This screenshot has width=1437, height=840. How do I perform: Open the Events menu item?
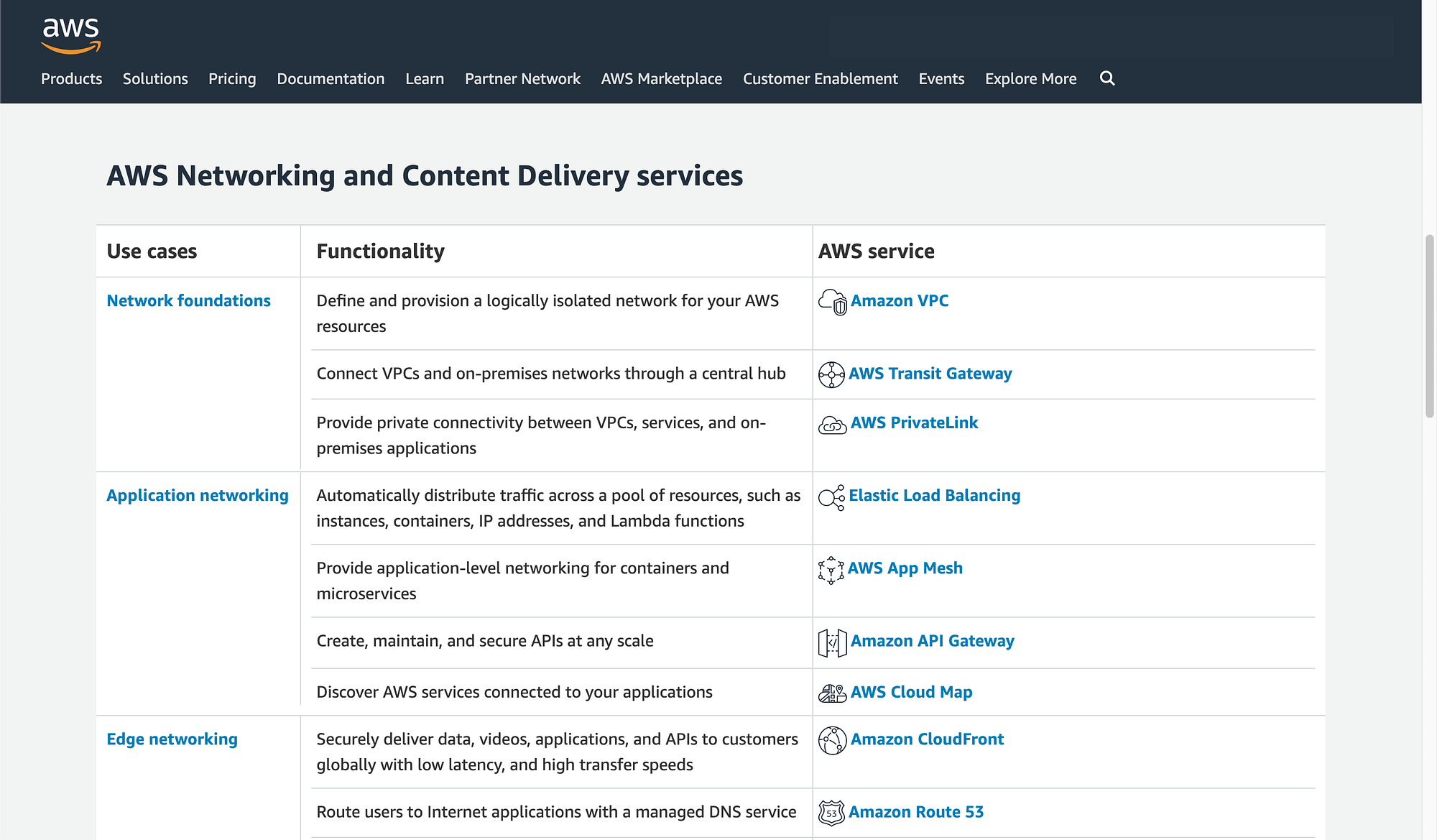[941, 78]
